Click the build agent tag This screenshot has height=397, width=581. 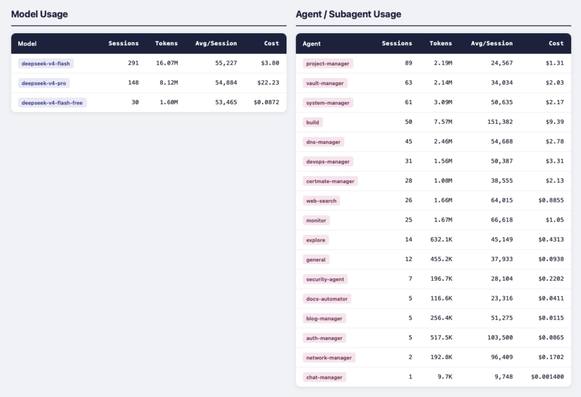313,122
